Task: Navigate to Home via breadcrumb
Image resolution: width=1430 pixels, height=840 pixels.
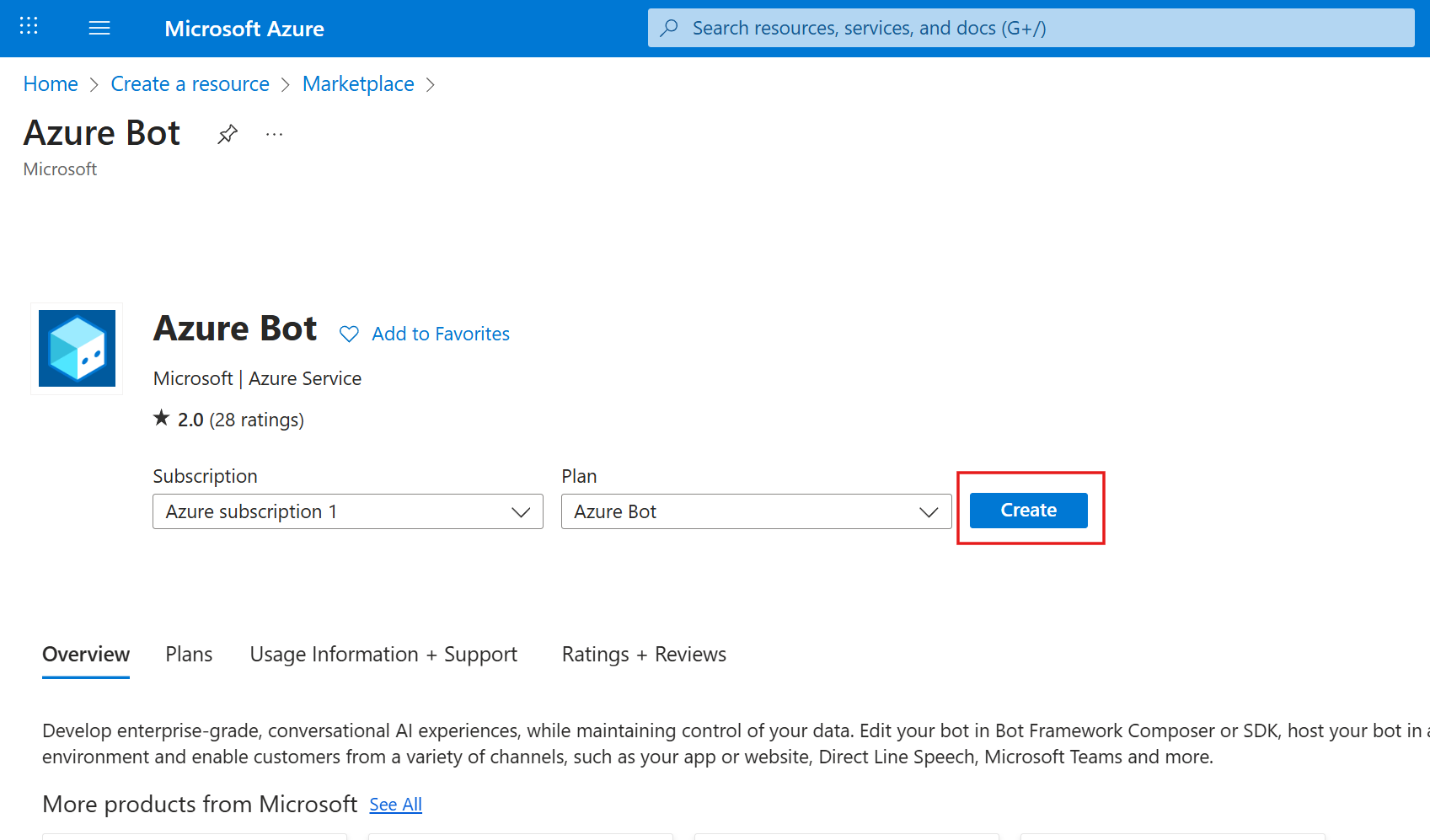Action: point(50,83)
